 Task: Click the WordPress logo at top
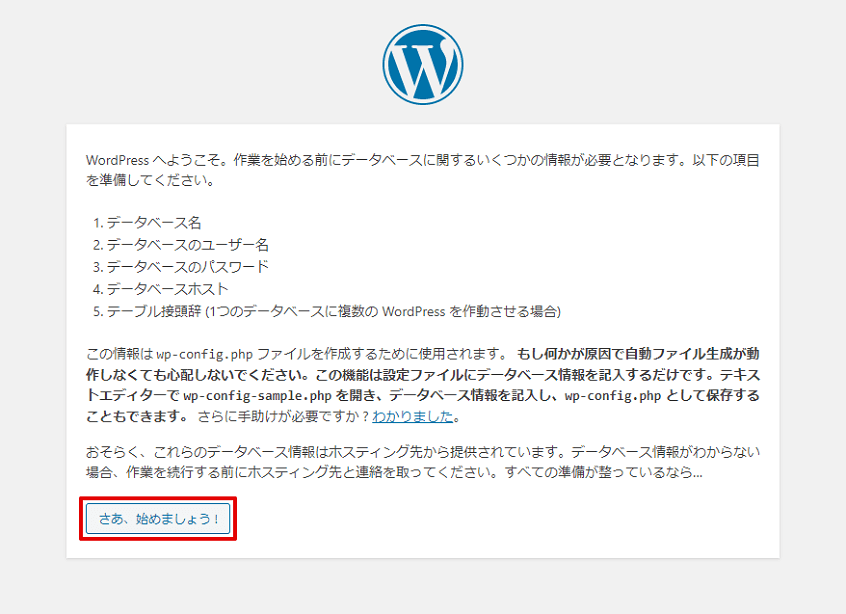[x=423, y=64]
